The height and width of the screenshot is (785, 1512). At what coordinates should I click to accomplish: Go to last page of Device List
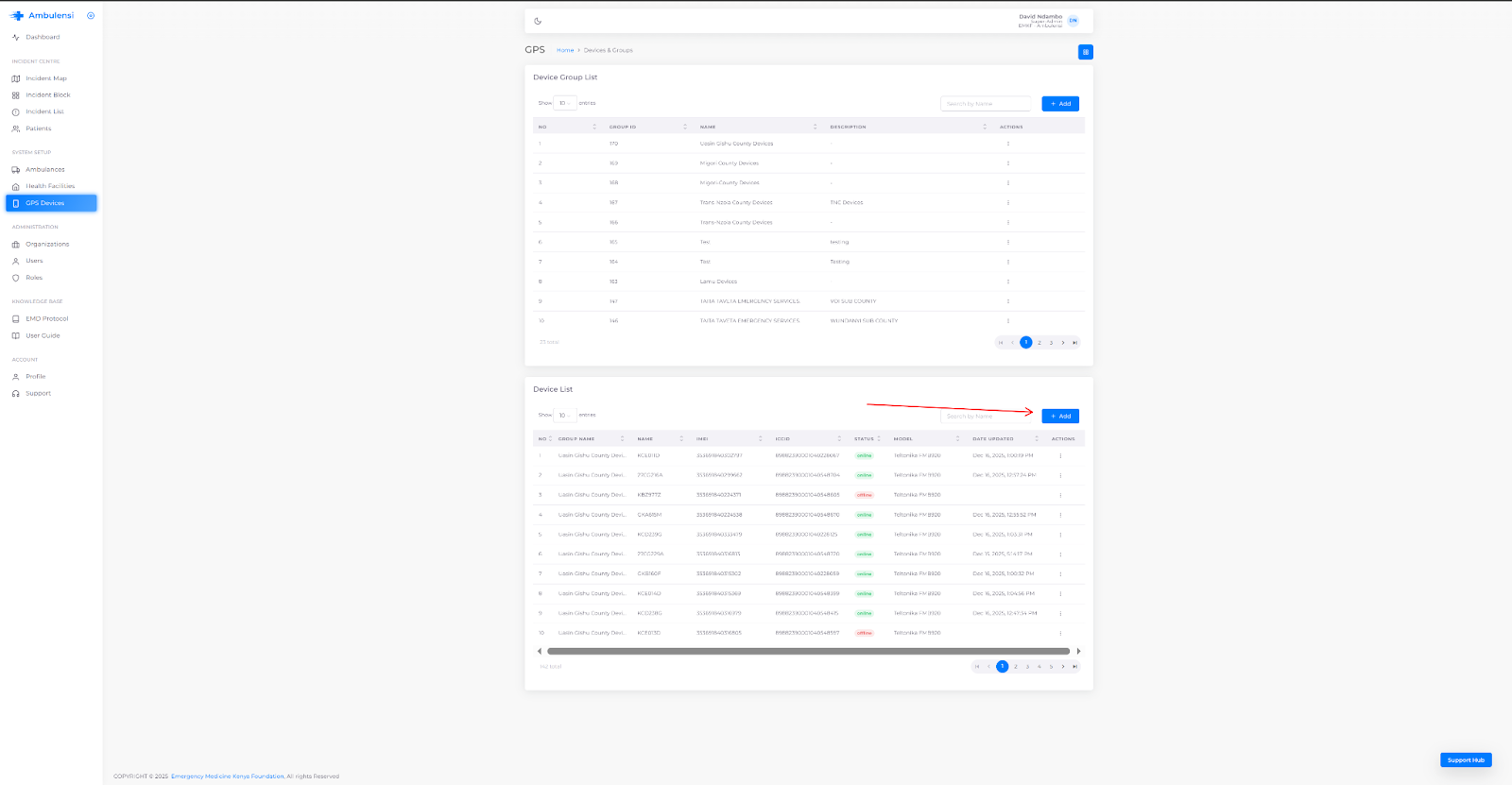click(1074, 667)
